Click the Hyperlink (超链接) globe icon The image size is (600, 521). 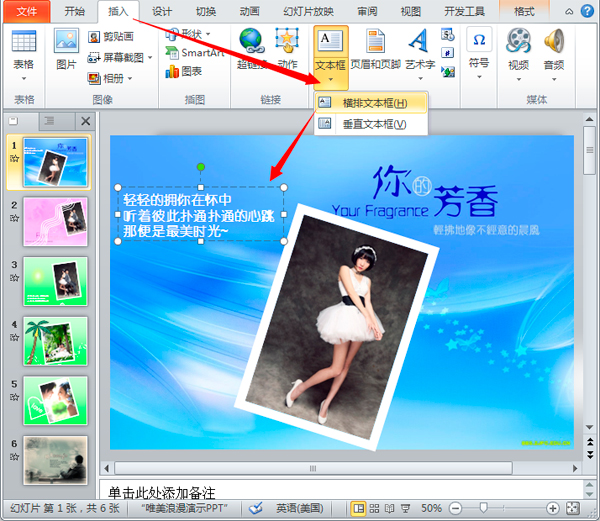[x=252, y=41]
